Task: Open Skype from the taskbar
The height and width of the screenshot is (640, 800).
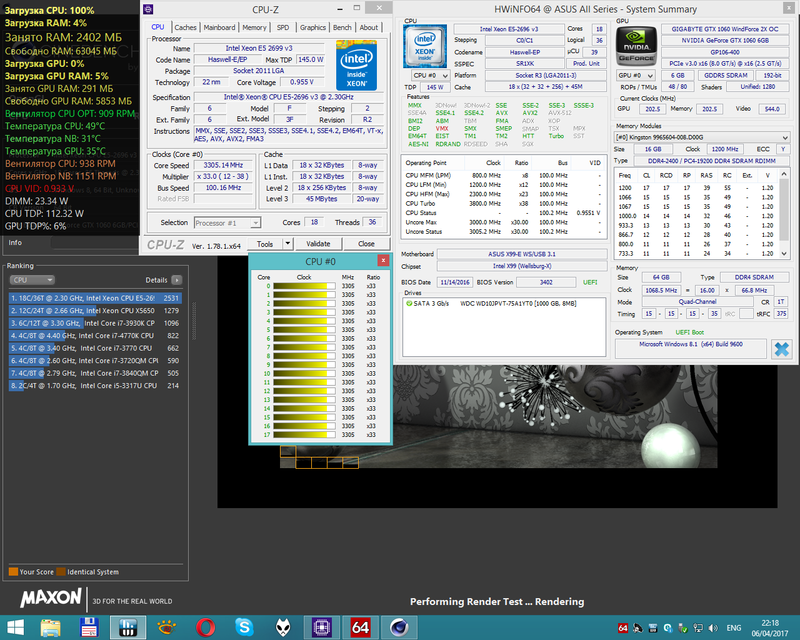Action: pyautogui.click(x=244, y=627)
